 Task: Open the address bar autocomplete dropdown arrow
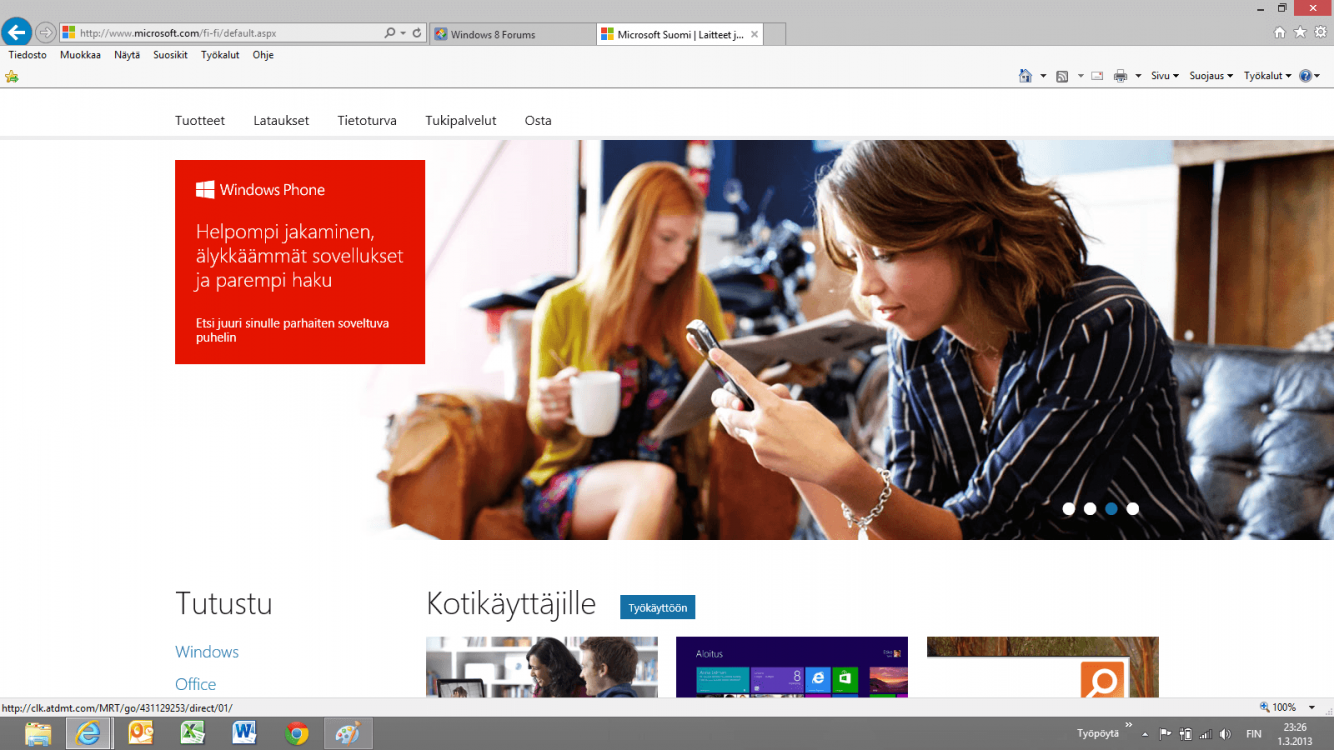(403, 33)
